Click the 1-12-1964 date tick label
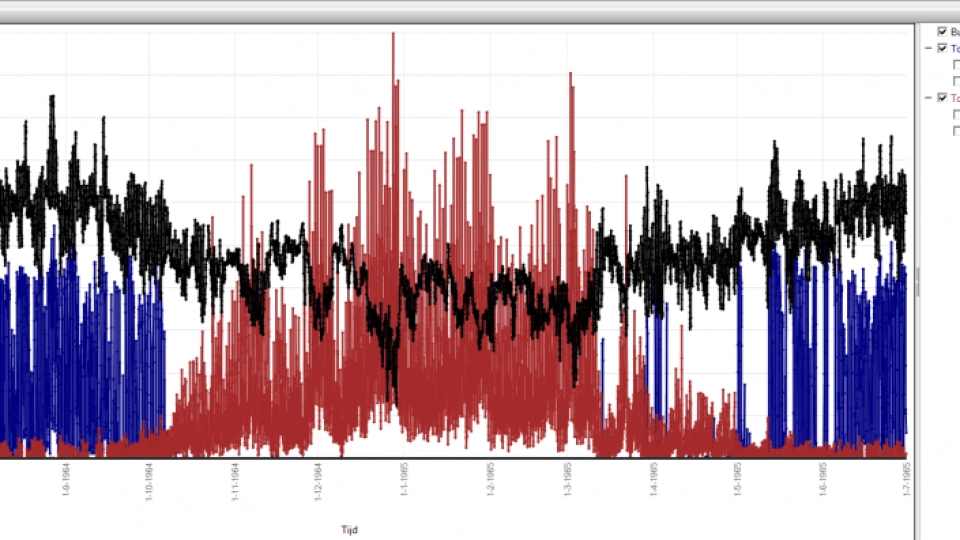This screenshot has width=960, height=540. click(x=318, y=479)
